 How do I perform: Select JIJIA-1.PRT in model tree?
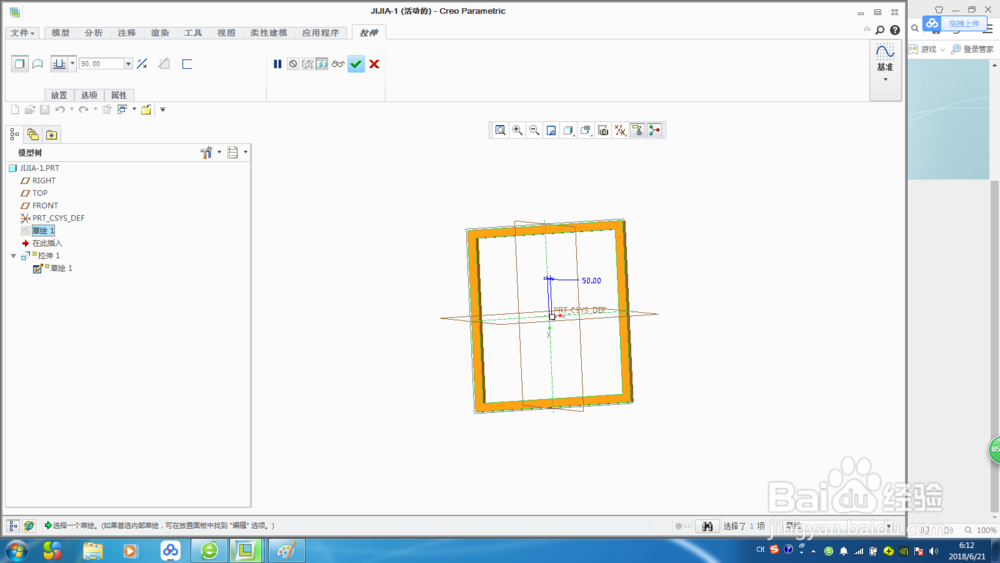pyautogui.click(x=39, y=168)
